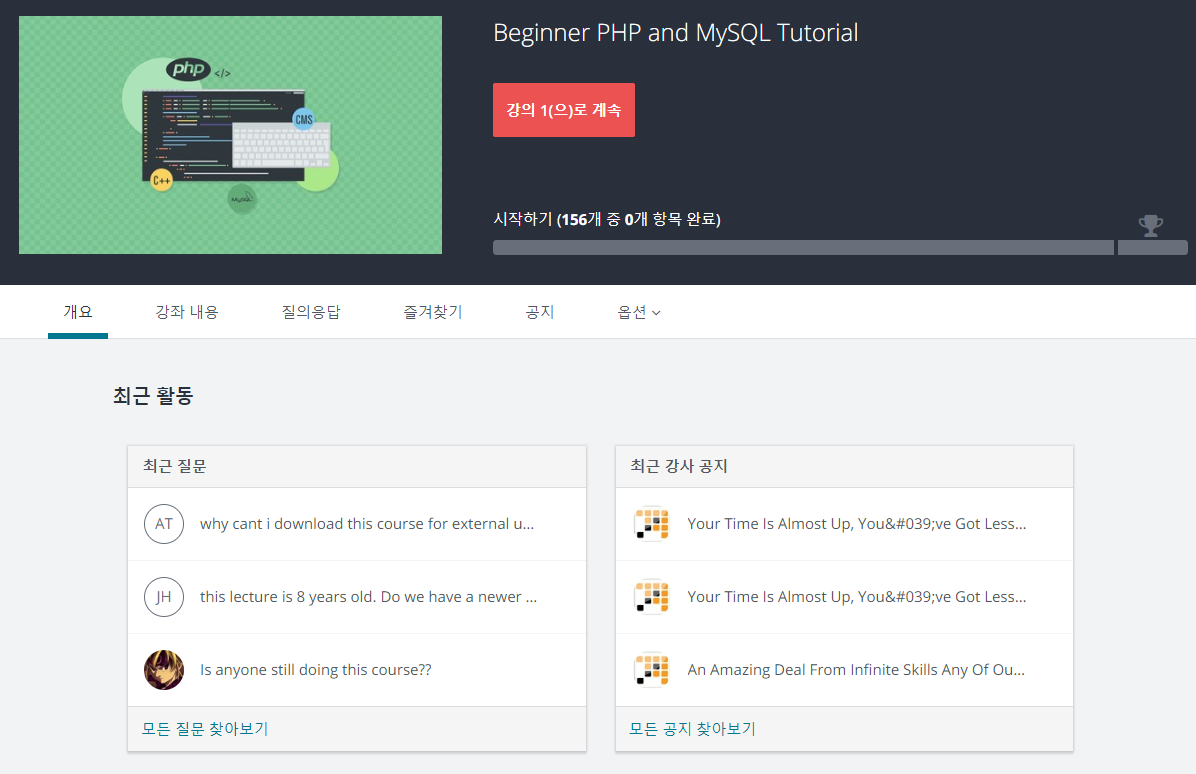This screenshot has height=774, width=1196.
Task: Go to the 공지 tab
Action: [x=540, y=312]
